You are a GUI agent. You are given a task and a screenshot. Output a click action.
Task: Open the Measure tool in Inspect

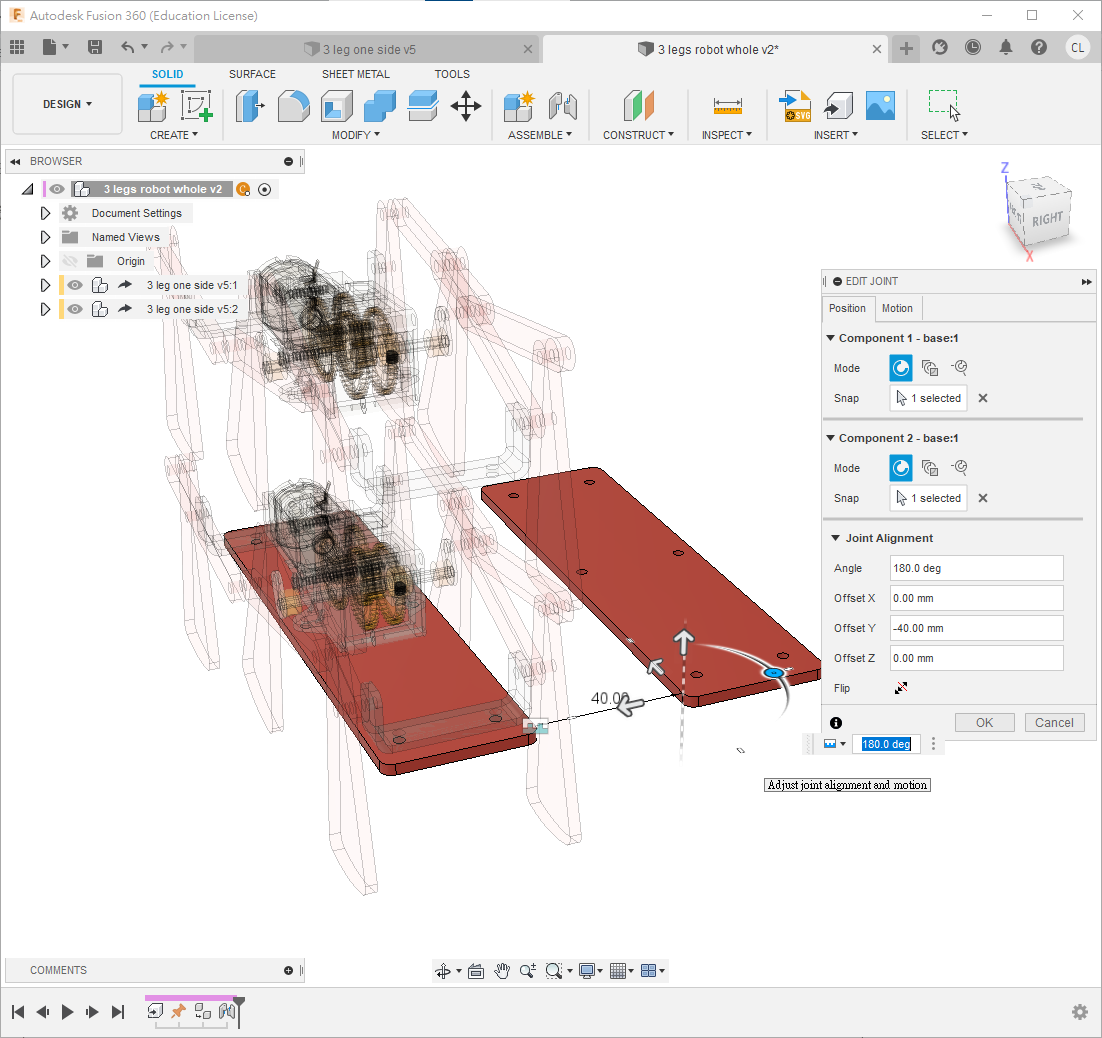click(x=727, y=105)
